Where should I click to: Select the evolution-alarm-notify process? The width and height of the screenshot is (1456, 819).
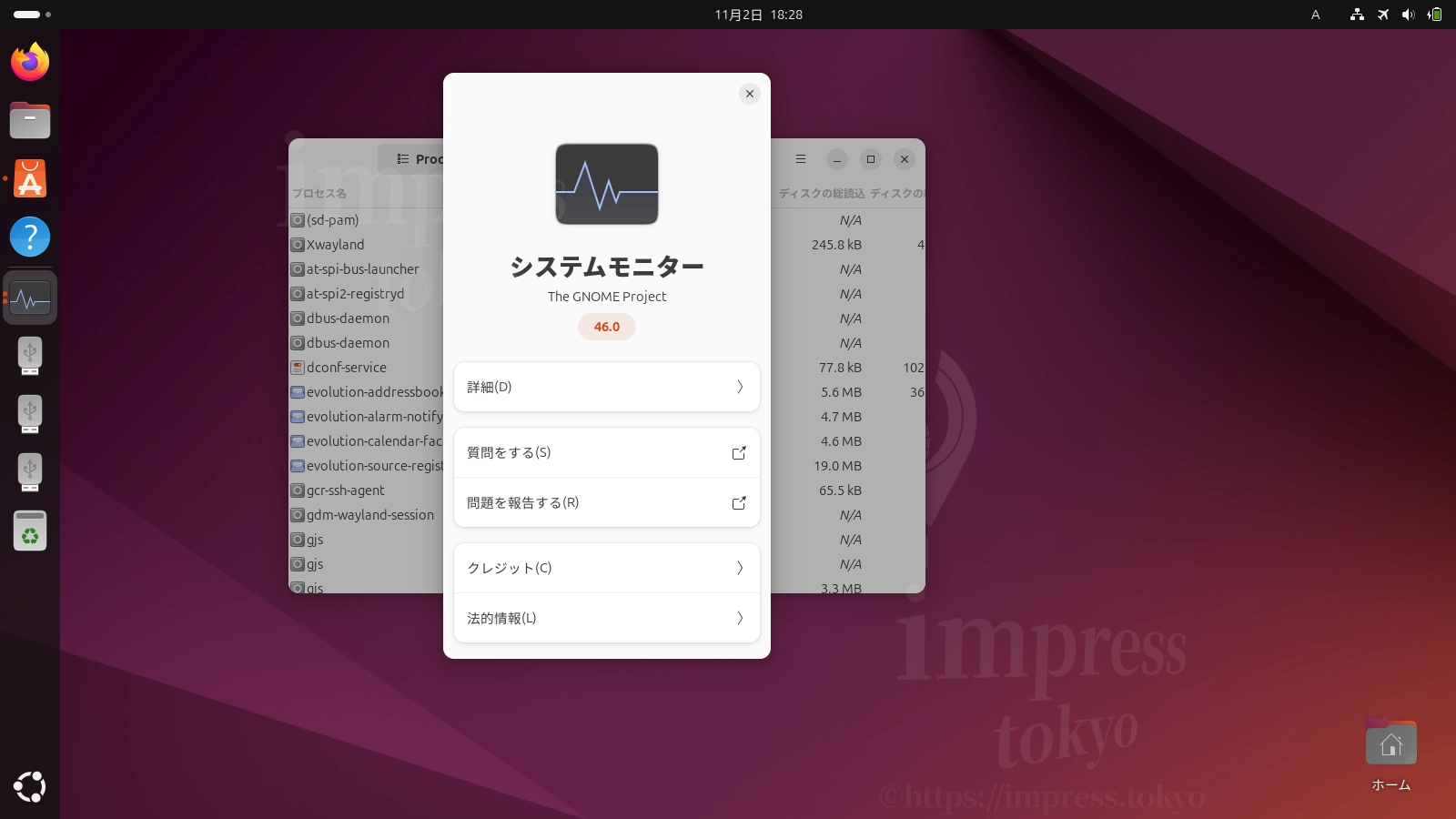point(367,417)
